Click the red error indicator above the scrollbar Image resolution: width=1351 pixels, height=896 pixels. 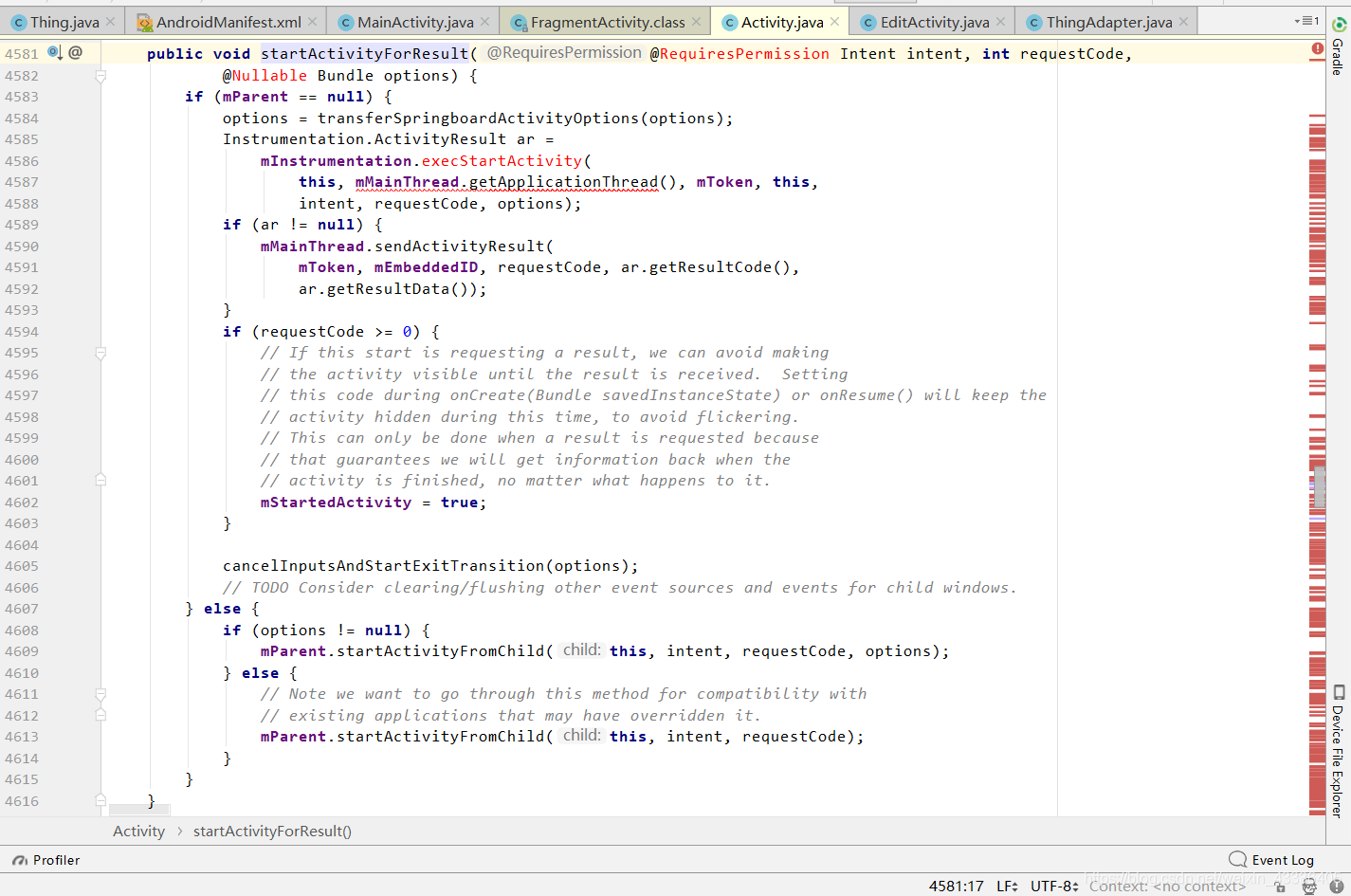[x=1317, y=48]
